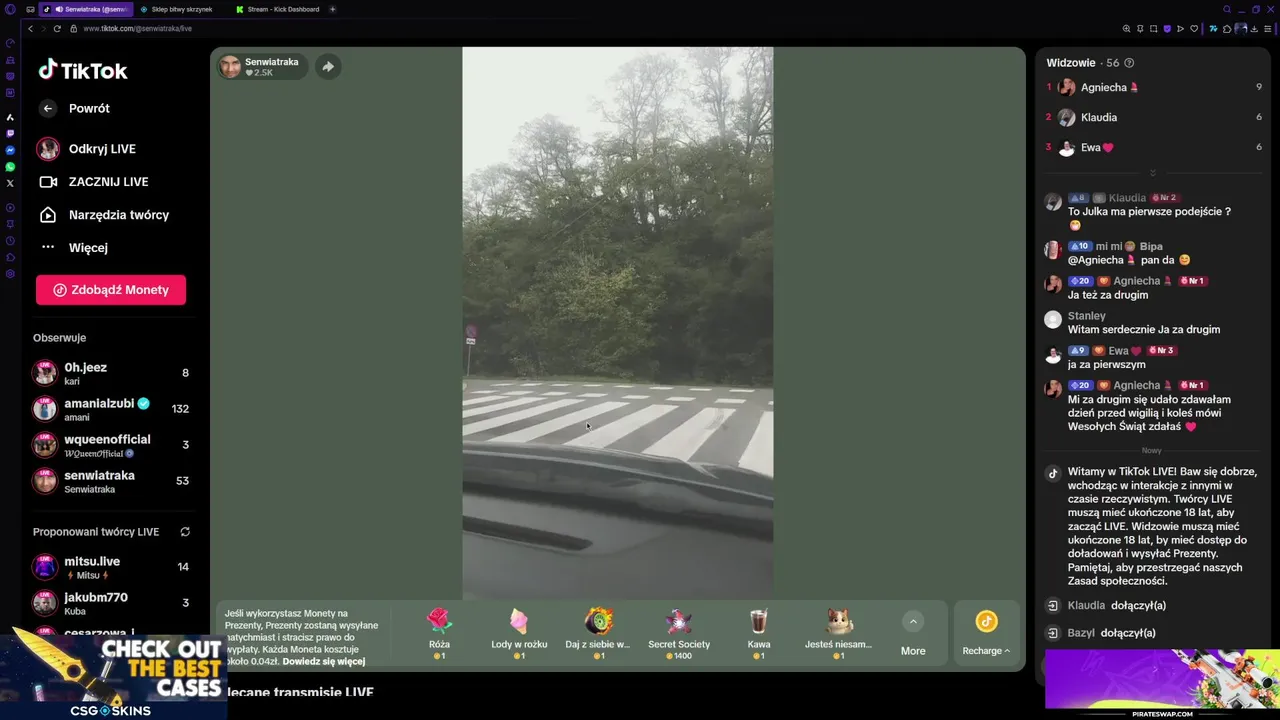Open browser downloads icon
The width and height of the screenshot is (1280, 720).
1254,29
